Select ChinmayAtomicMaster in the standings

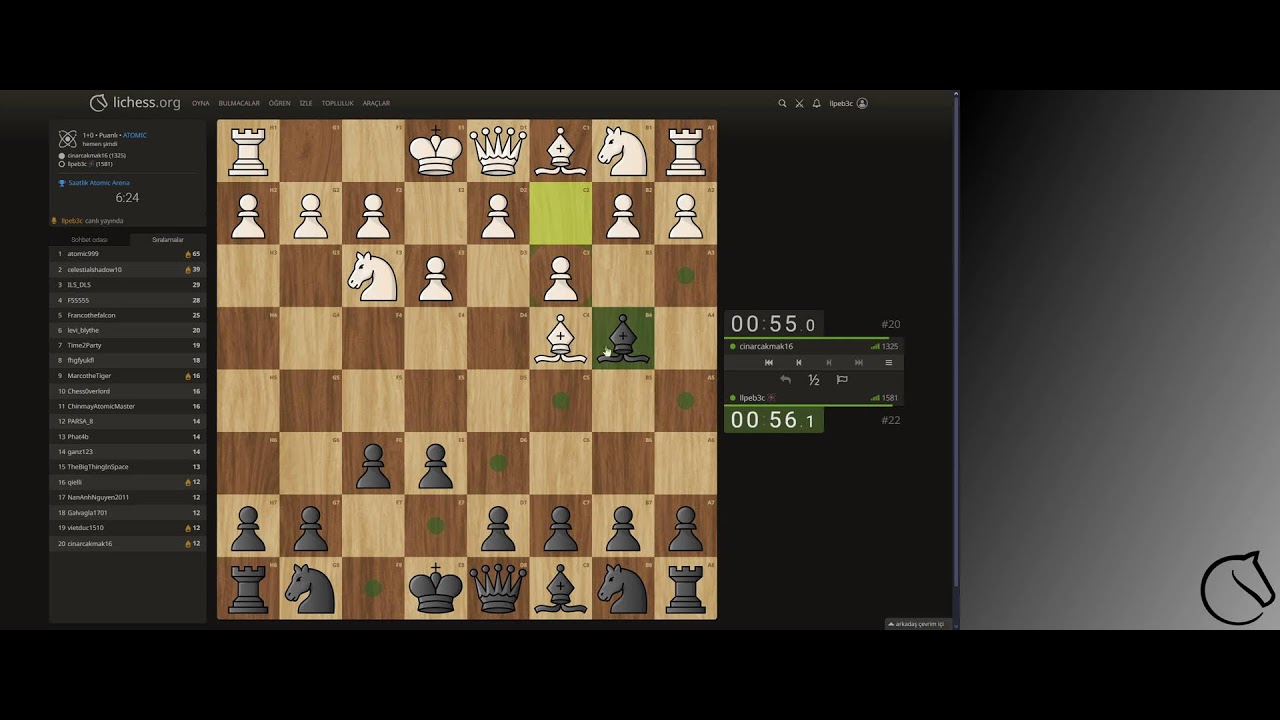(x=127, y=406)
